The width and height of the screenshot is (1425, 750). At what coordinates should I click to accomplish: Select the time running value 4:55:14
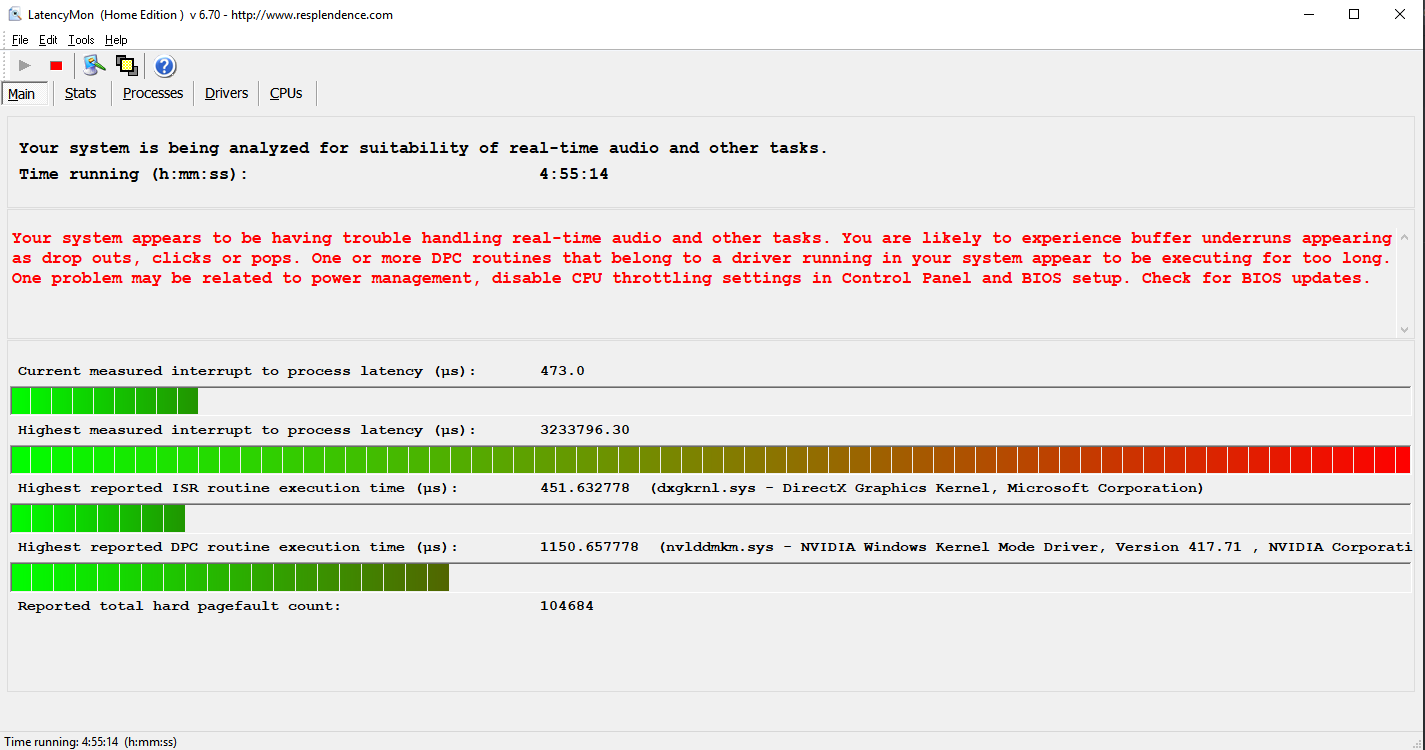(x=574, y=174)
